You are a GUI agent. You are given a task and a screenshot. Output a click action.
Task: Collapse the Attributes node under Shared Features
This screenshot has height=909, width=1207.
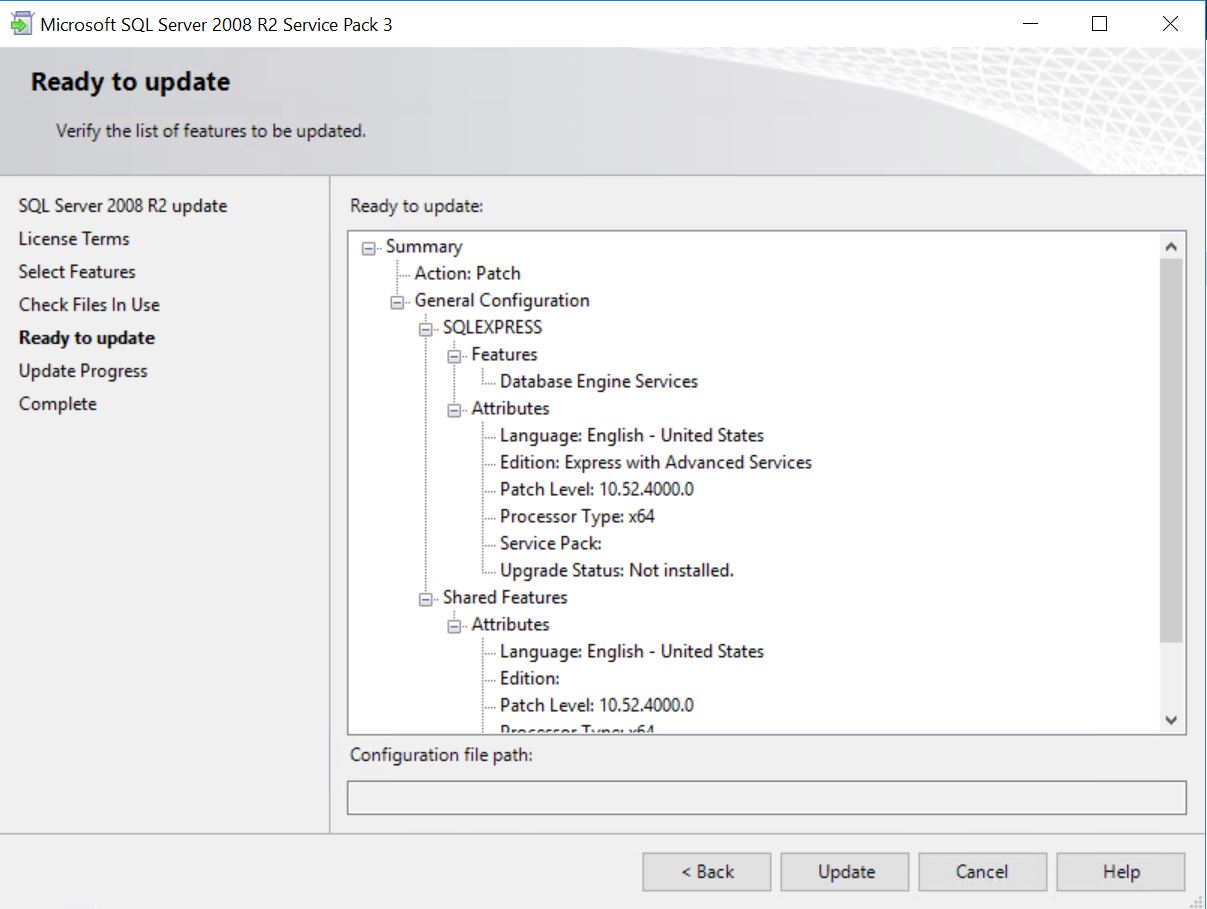[x=455, y=625]
